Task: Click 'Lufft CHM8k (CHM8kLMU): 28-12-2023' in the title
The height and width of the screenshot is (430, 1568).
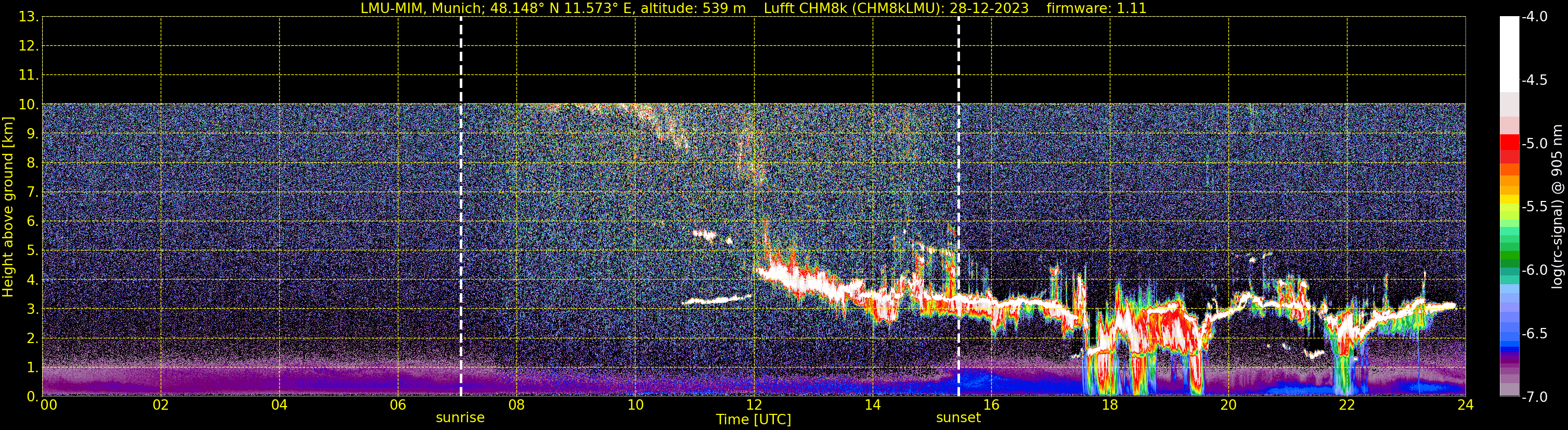Action: pyautogui.click(x=896, y=8)
